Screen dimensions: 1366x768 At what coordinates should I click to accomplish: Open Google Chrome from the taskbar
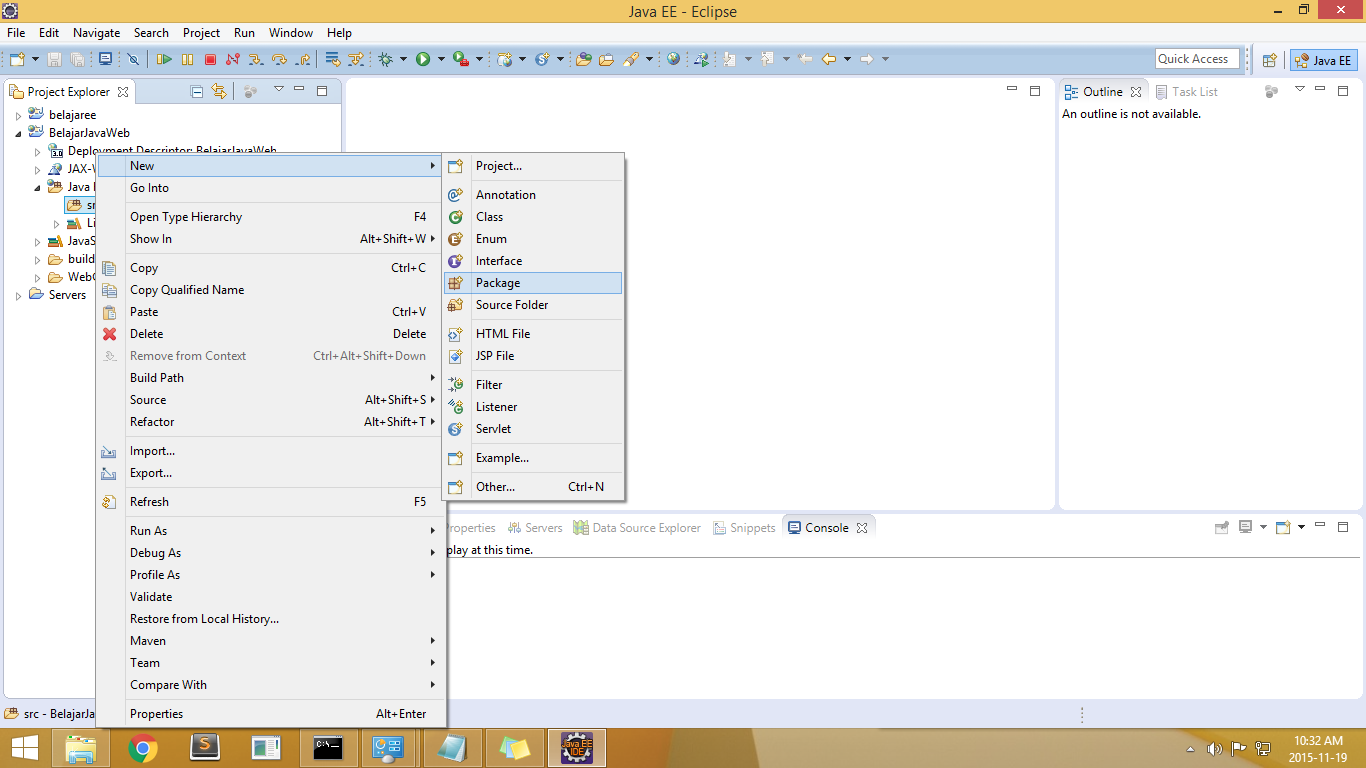(143, 748)
